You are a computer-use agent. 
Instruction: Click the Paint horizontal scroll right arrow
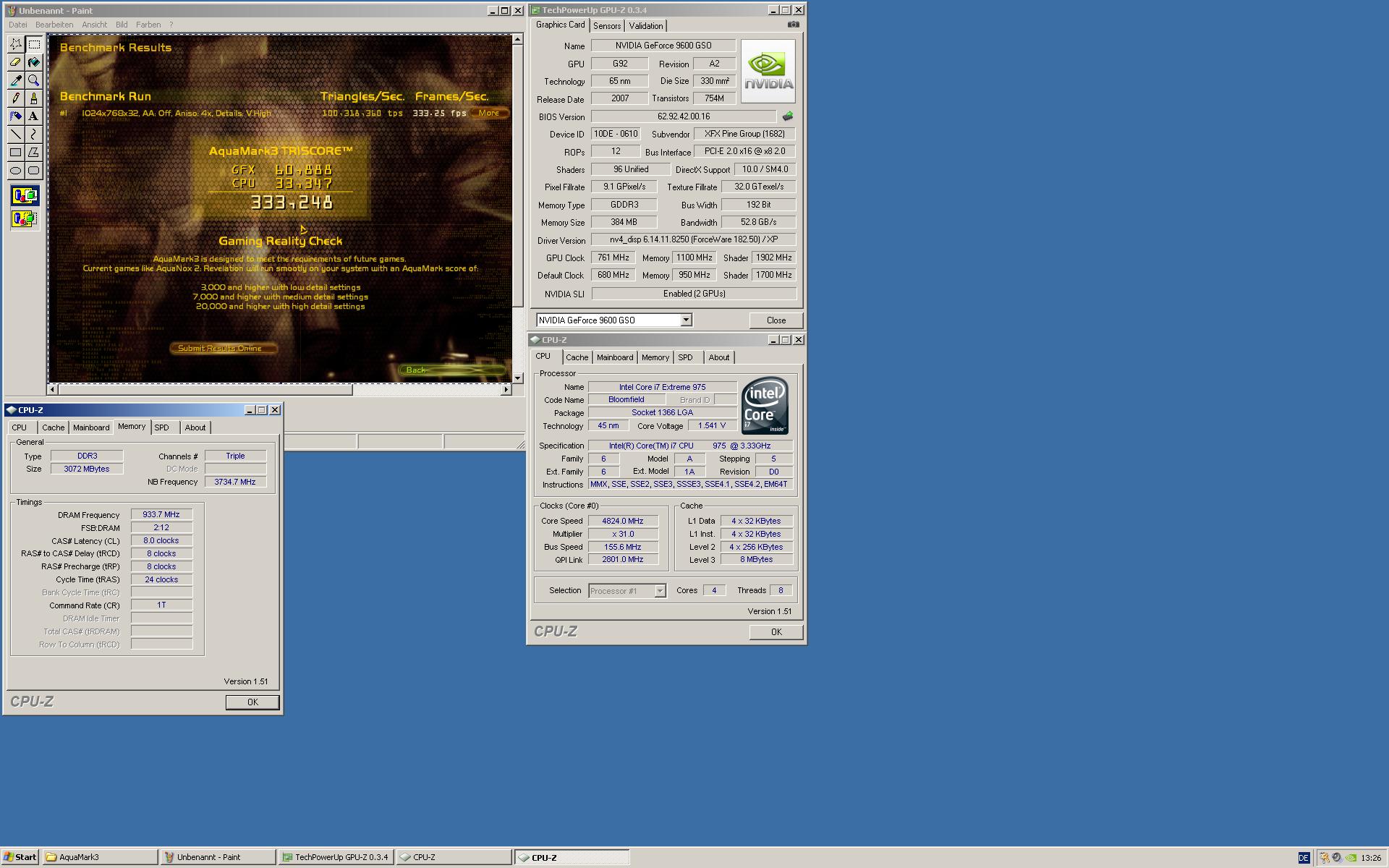tap(506, 390)
